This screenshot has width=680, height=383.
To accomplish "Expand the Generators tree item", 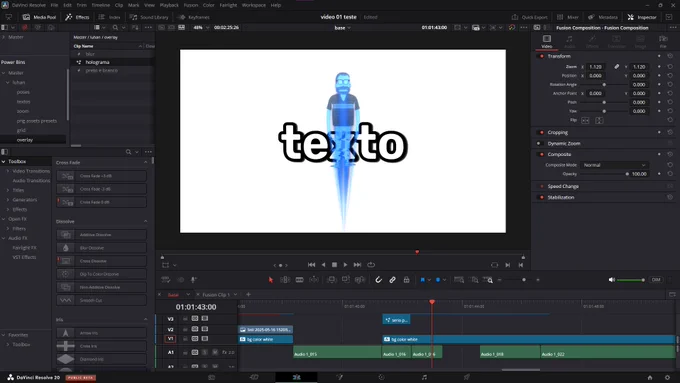I will click(x=8, y=200).
